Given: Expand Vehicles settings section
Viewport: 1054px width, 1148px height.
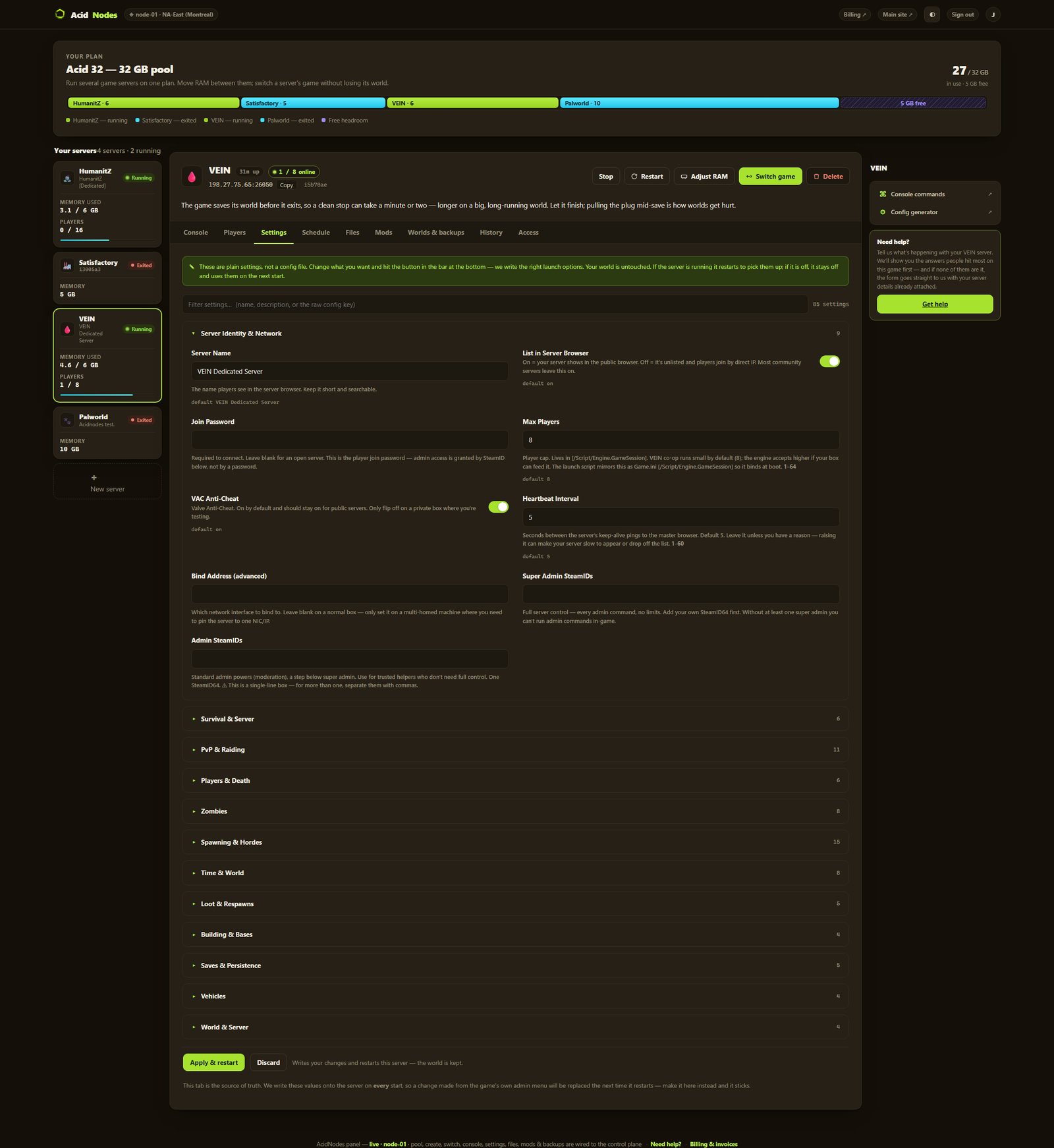Looking at the screenshot, I should coord(515,996).
